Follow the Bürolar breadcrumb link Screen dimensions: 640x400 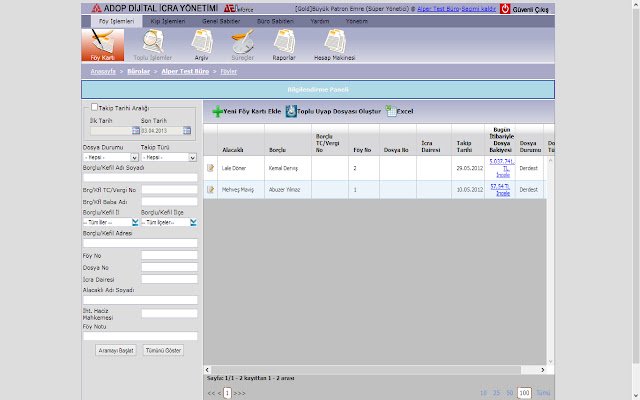[x=139, y=71]
